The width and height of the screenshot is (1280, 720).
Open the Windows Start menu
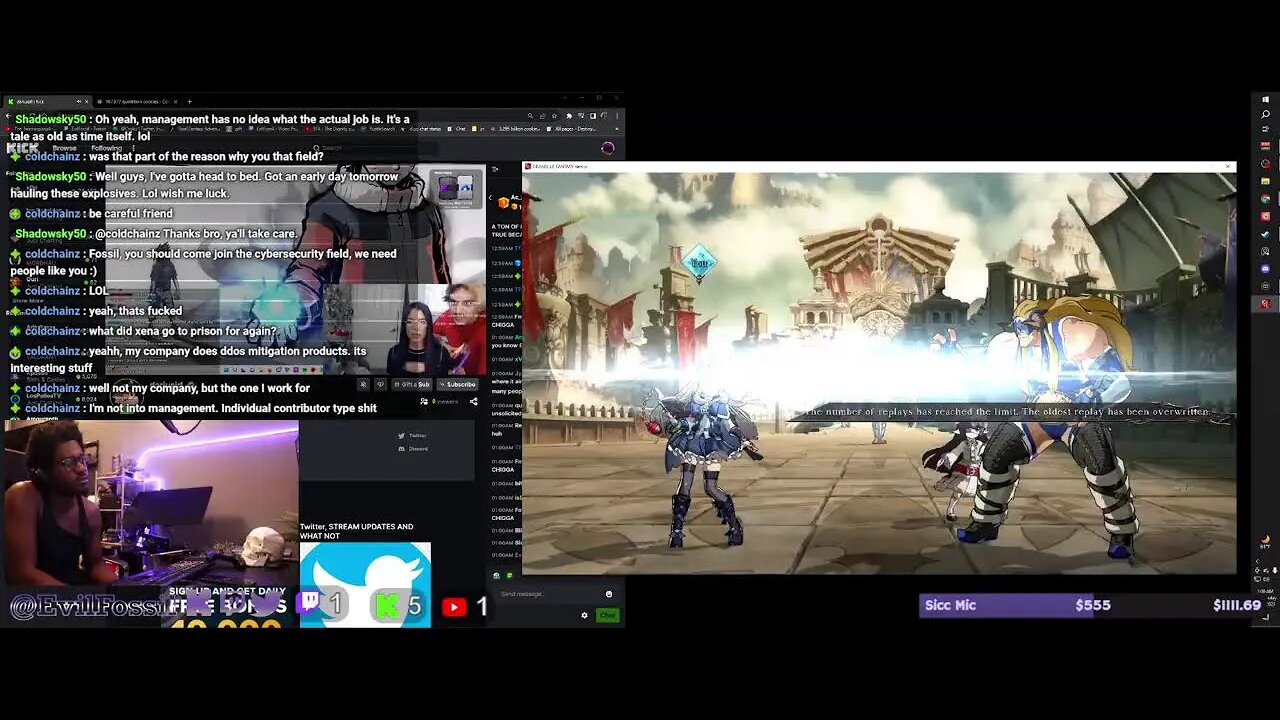(1265, 99)
